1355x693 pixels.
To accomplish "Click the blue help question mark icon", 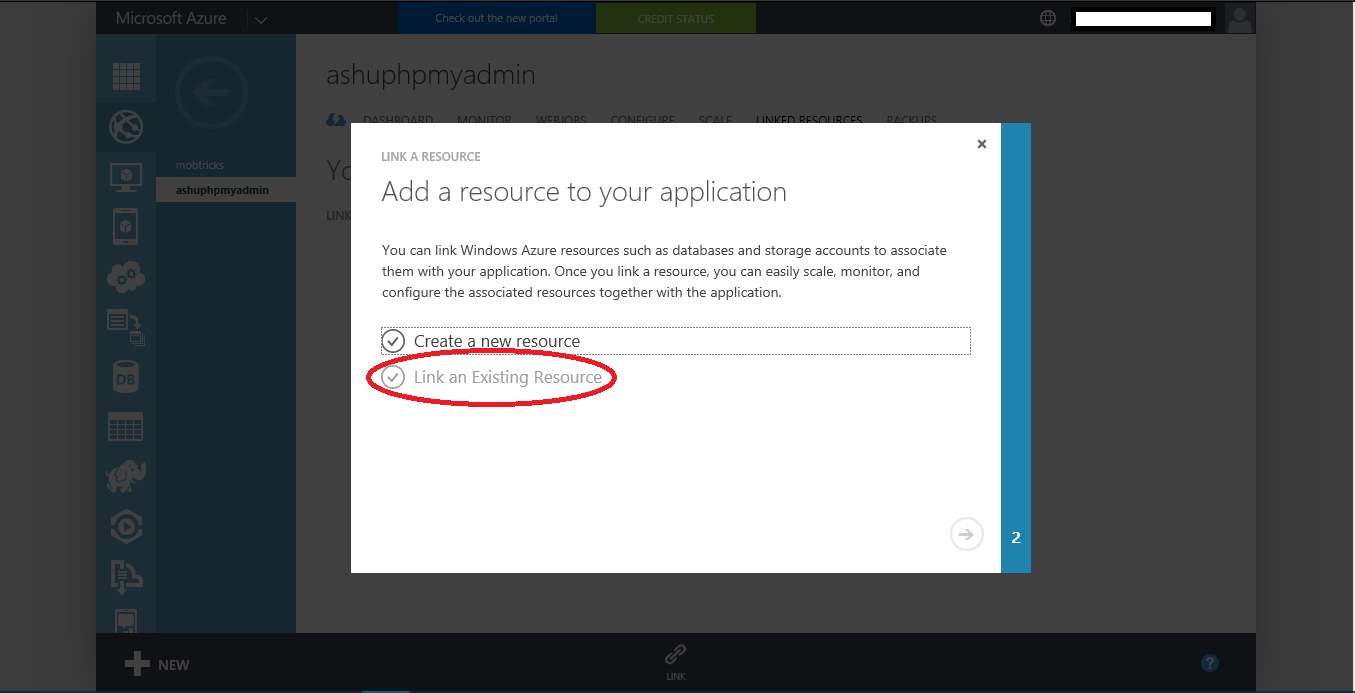I will coord(1210,663).
